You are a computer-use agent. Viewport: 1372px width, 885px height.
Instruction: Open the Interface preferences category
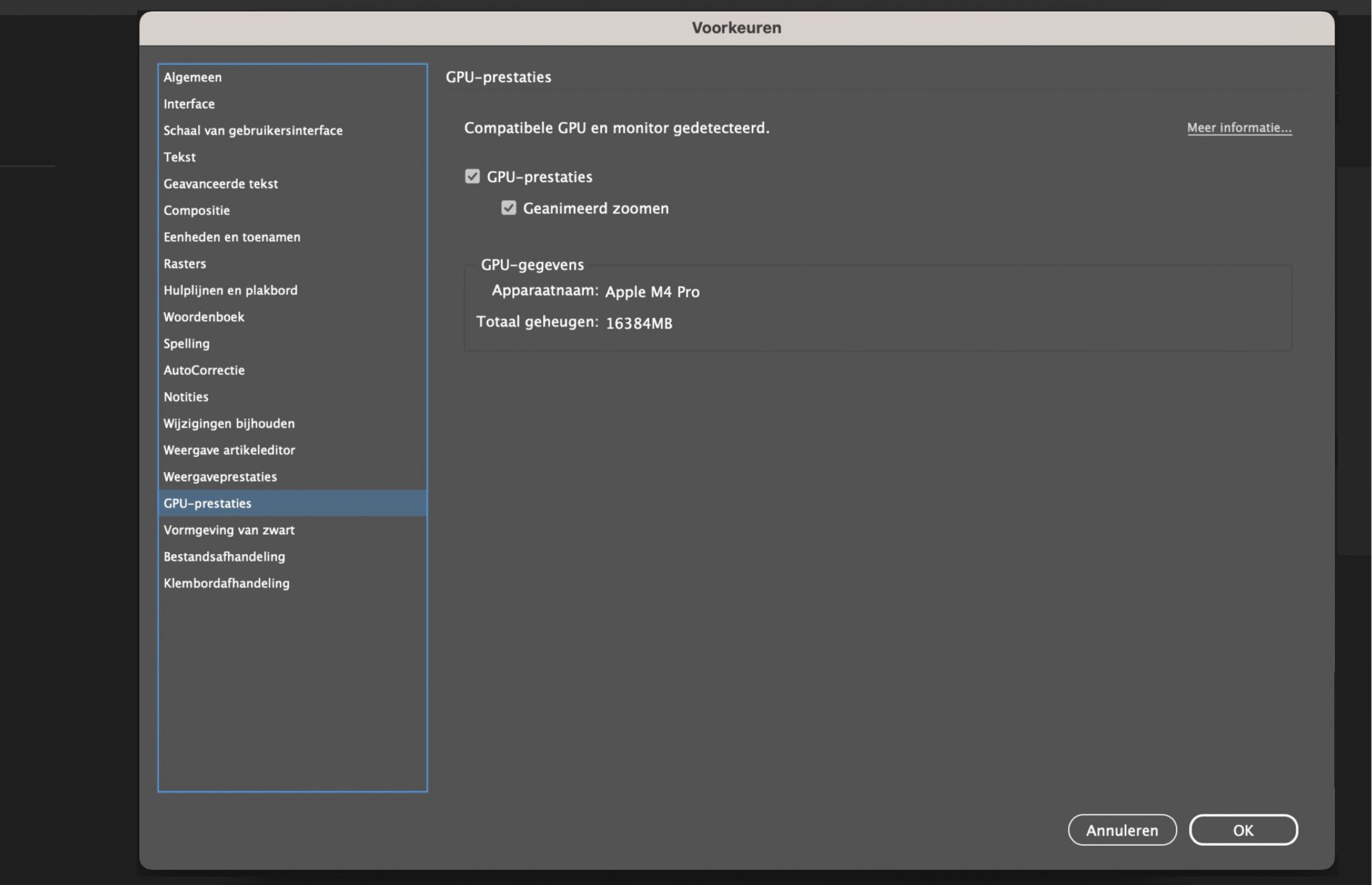189,104
